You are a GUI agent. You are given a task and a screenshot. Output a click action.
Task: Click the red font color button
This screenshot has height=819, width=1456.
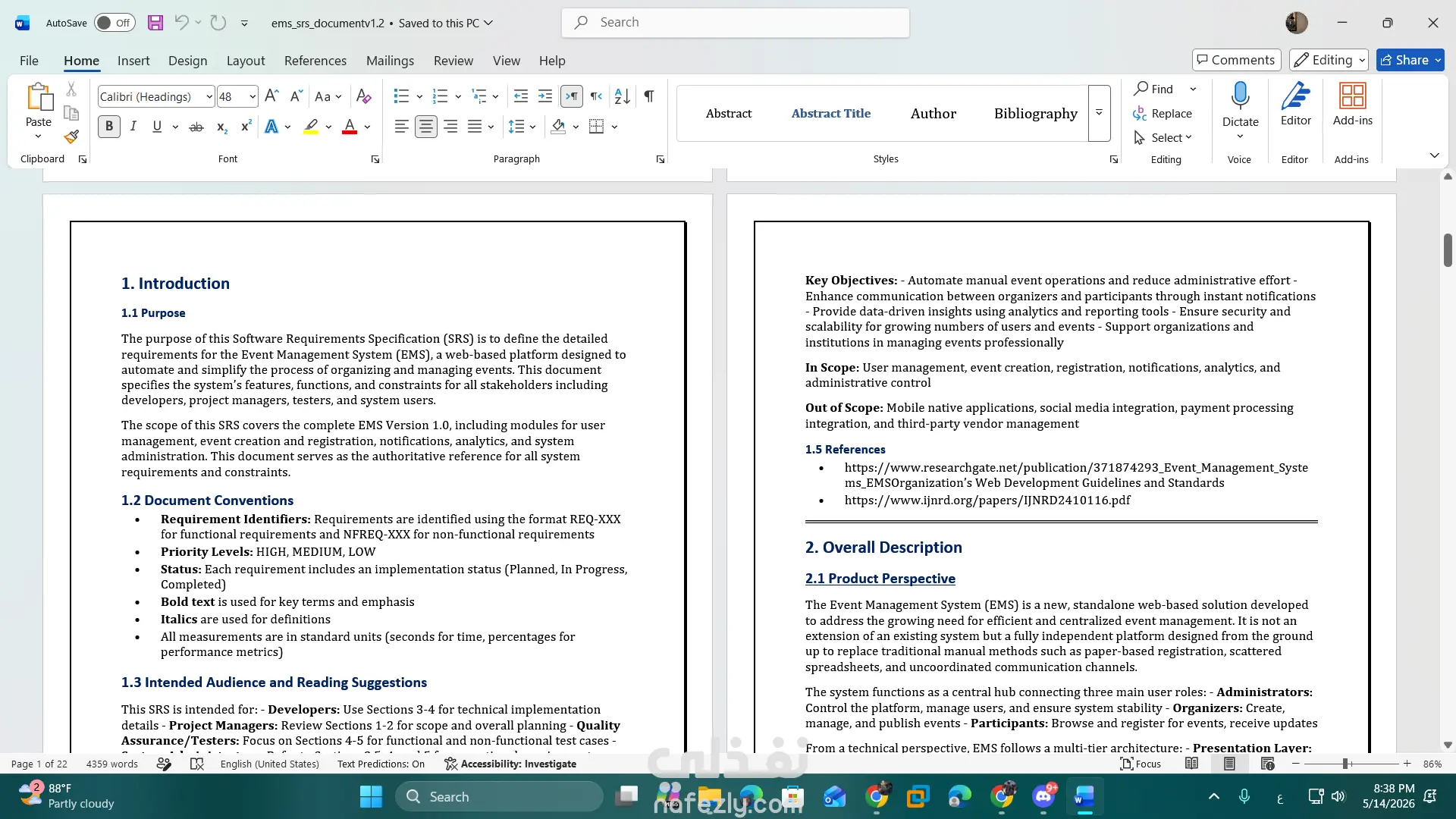coord(350,127)
